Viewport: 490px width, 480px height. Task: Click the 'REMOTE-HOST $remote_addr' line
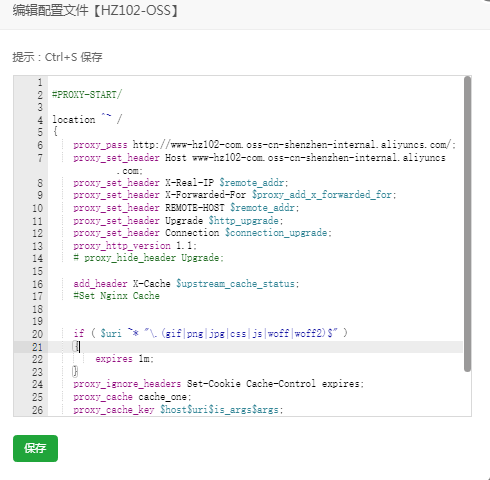coord(186,208)
